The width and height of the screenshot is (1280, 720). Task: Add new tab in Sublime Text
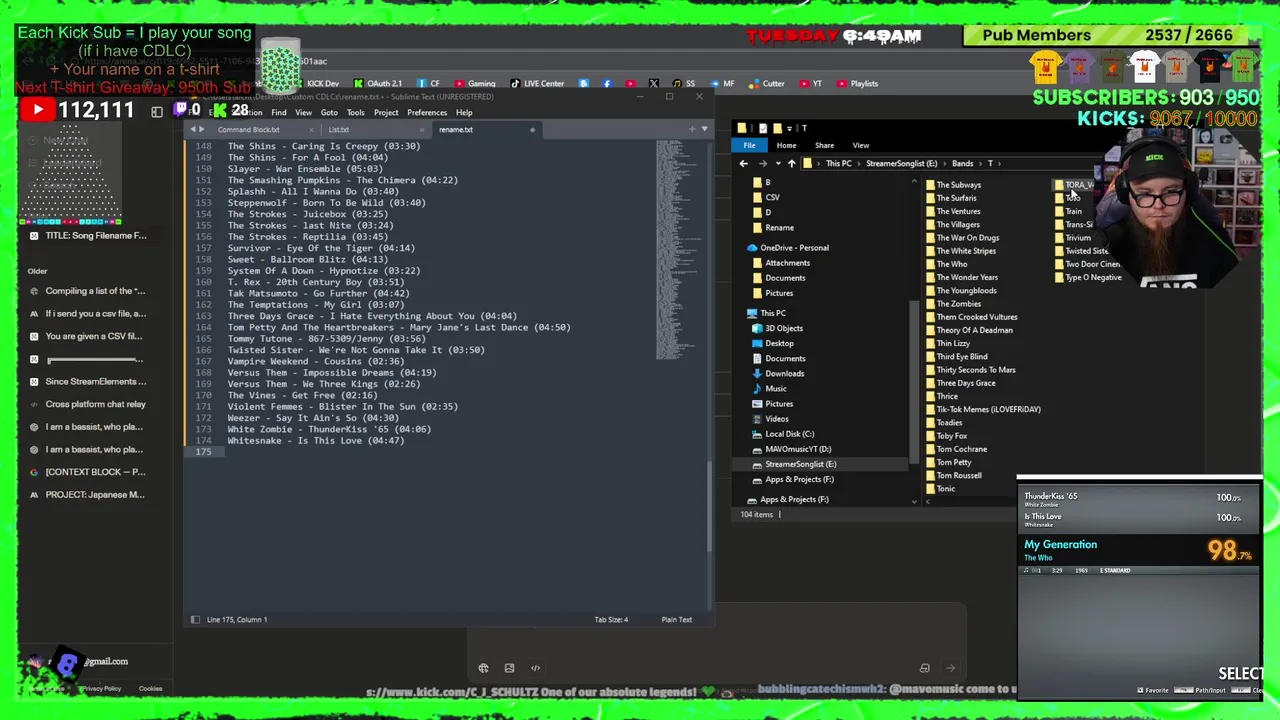[691, 129]
